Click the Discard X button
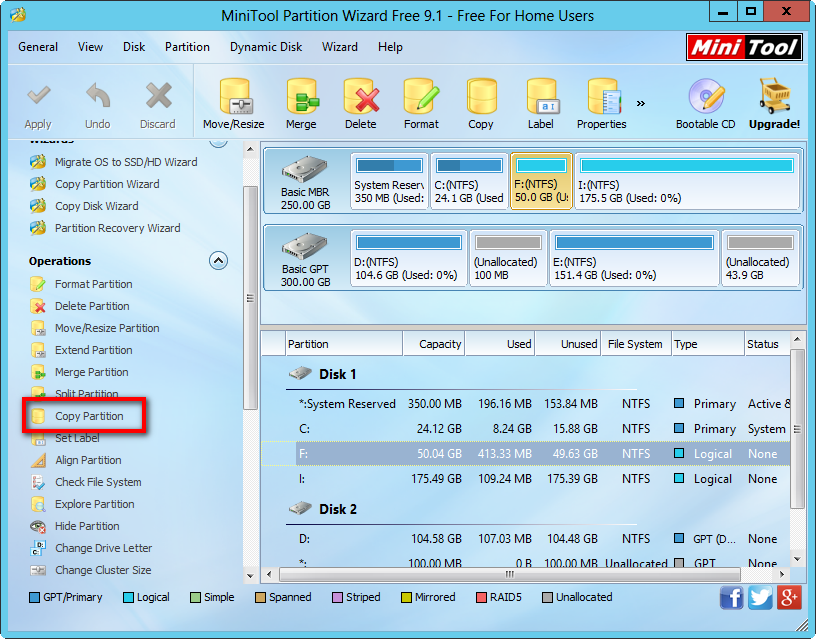This screenshot has height=639, width=816. 158,106
